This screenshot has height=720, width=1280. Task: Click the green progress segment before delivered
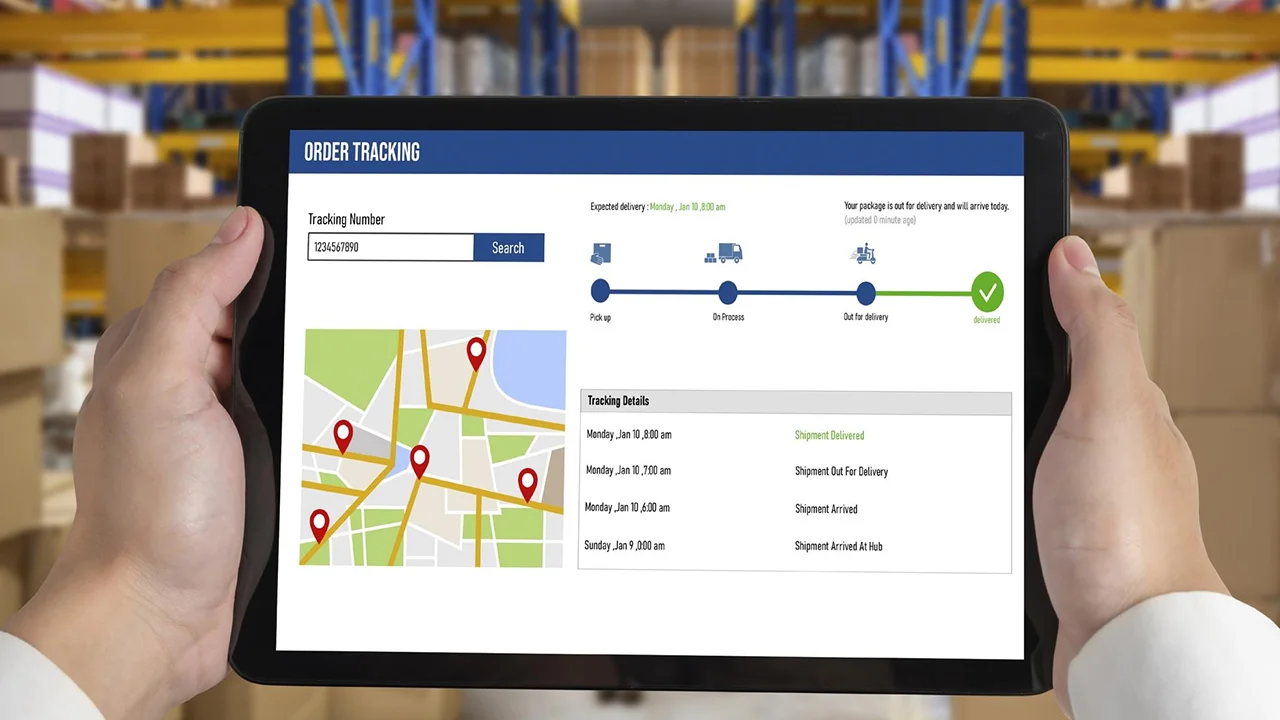[x=924, y=293]
